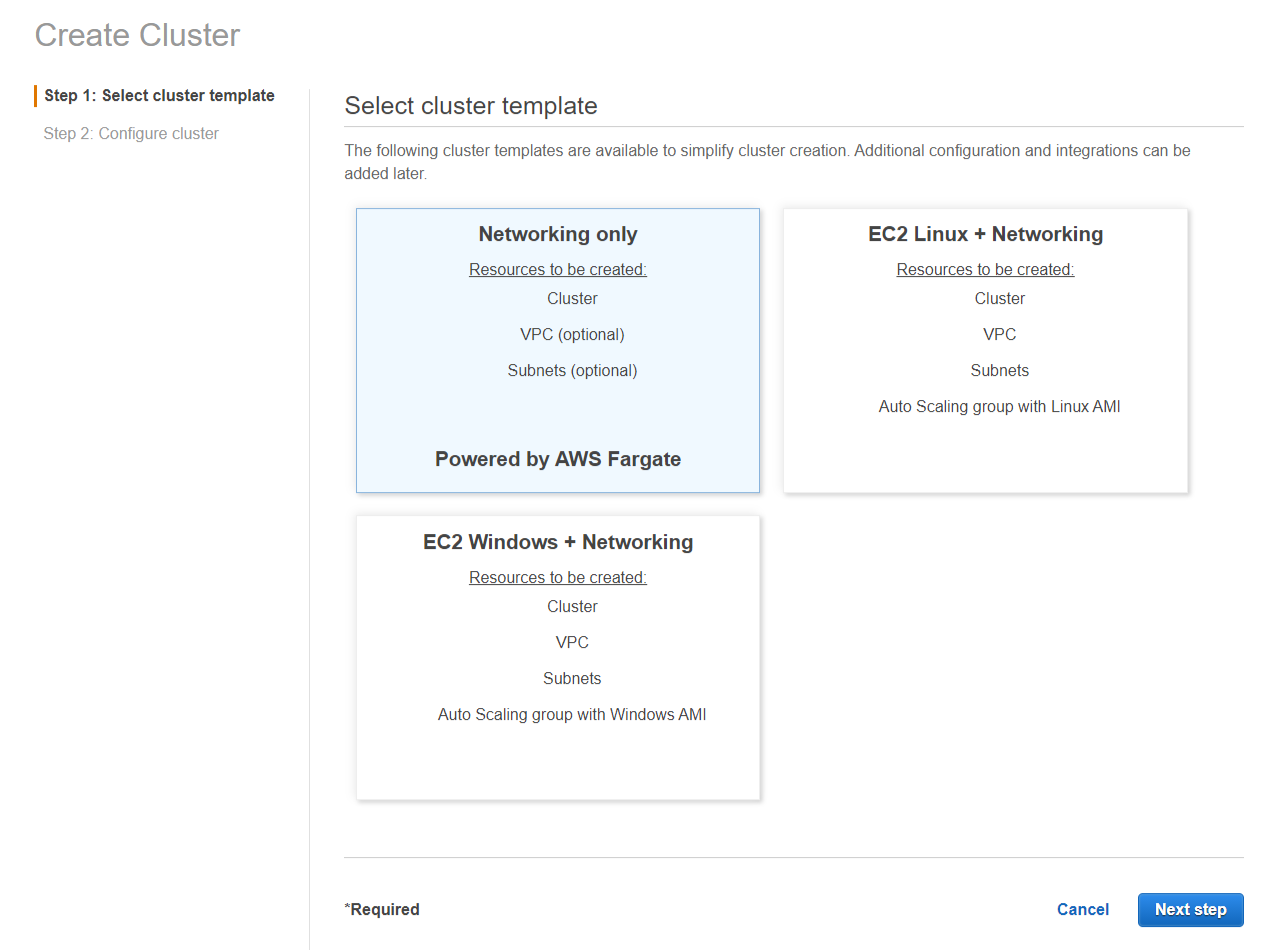Click 'VPC' text in EC2 Linux card
This screenshot has width=1266, height=950.
pyautogui.click(x=1000, y=335)
